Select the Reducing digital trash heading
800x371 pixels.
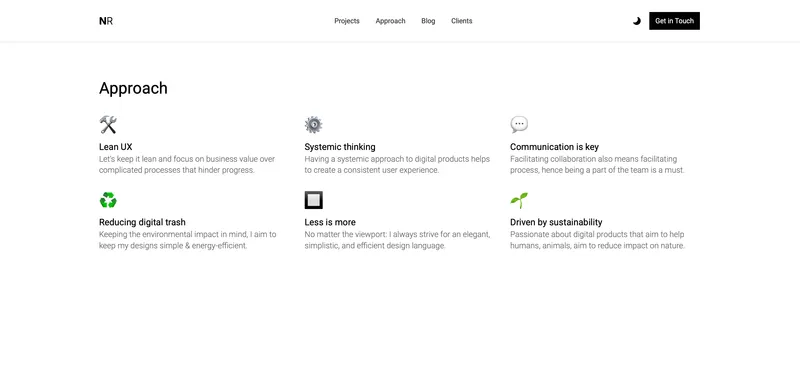tap(142, 222)
